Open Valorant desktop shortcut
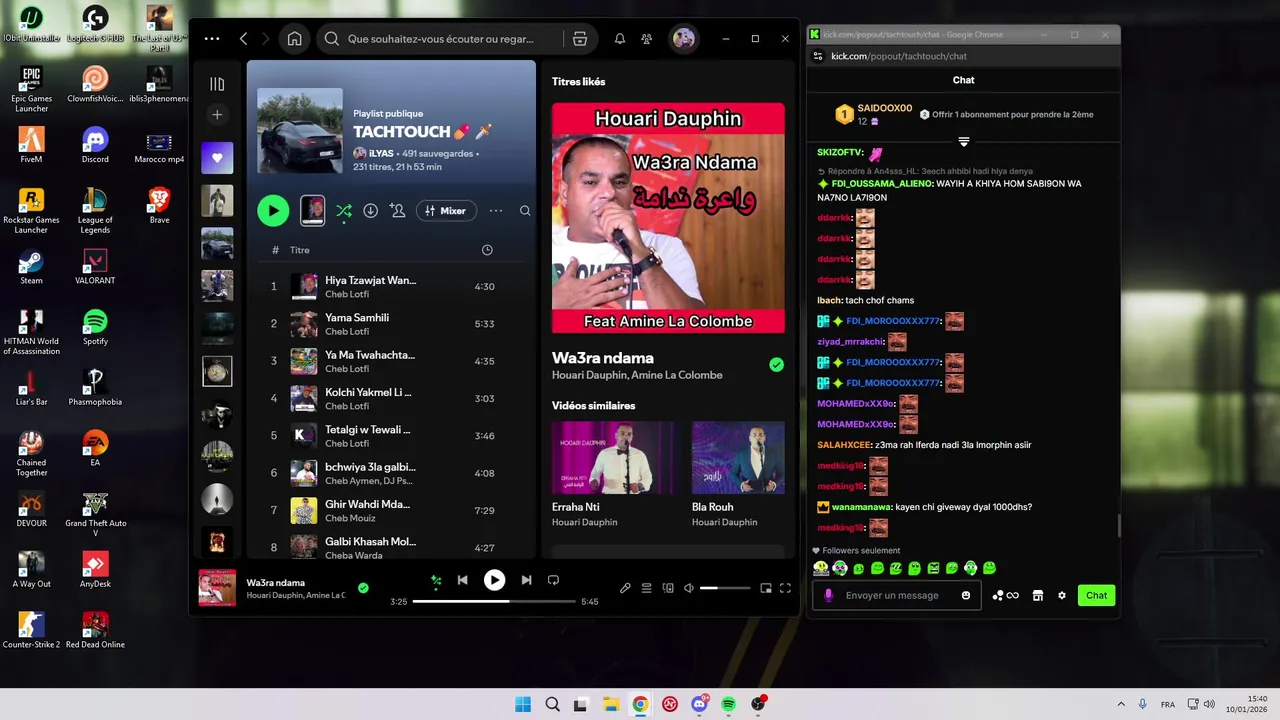The image size is (1280, 720). 95,267
